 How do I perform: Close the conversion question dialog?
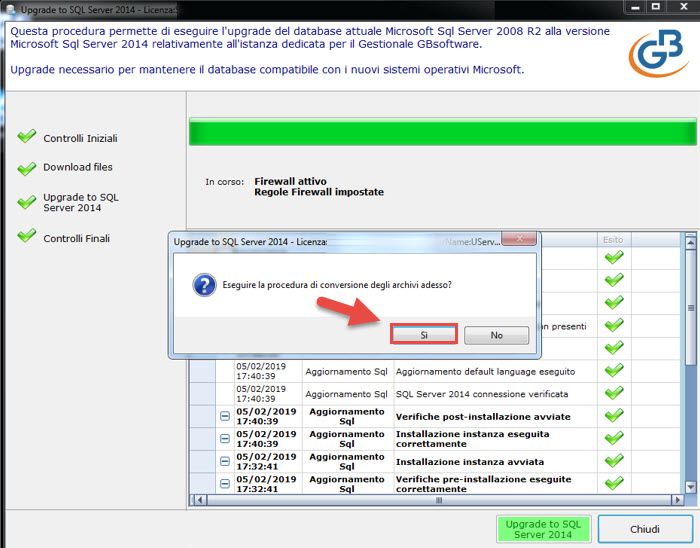[519, 238]
